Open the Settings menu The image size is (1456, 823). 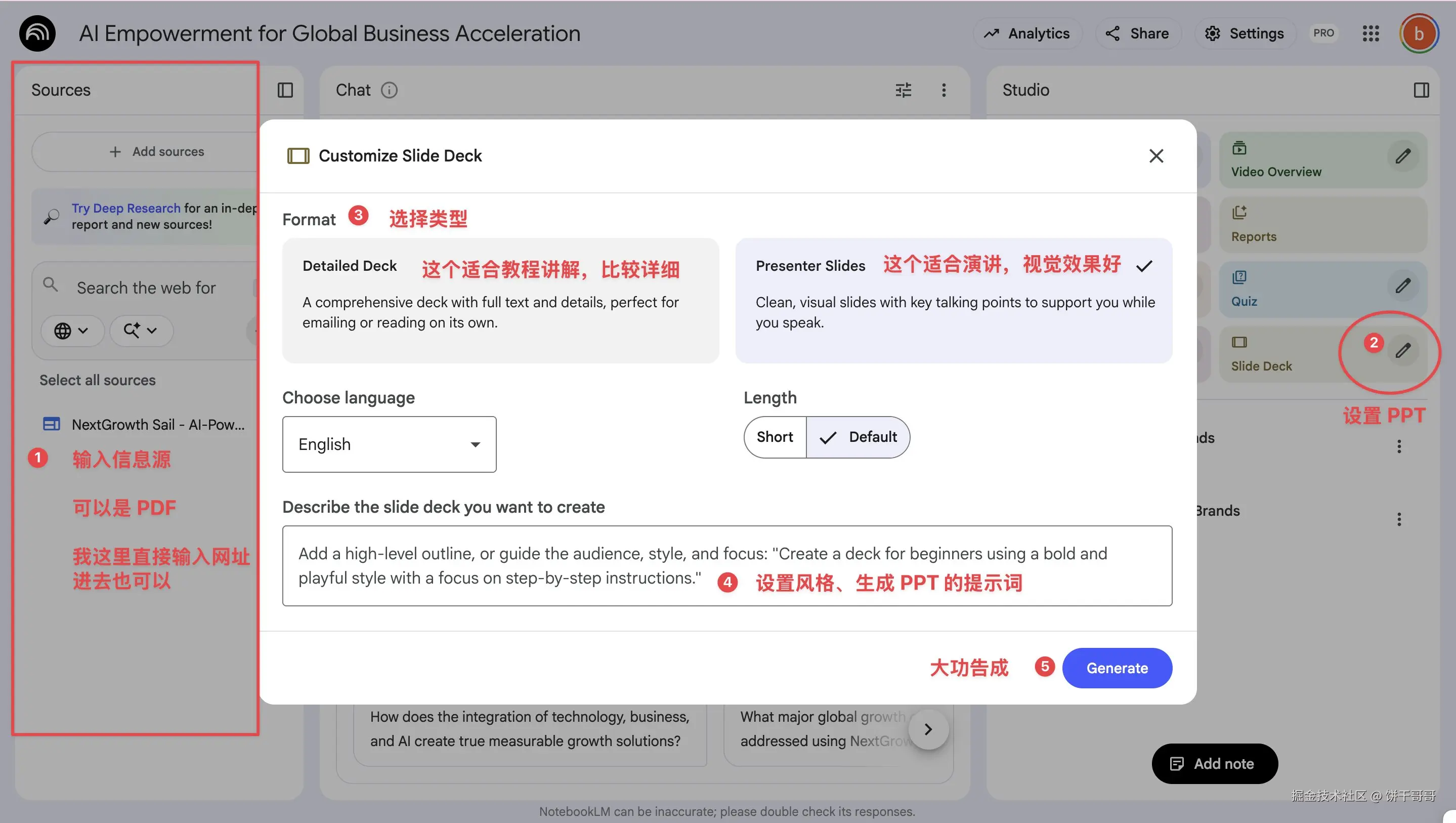coord(1245,34)
